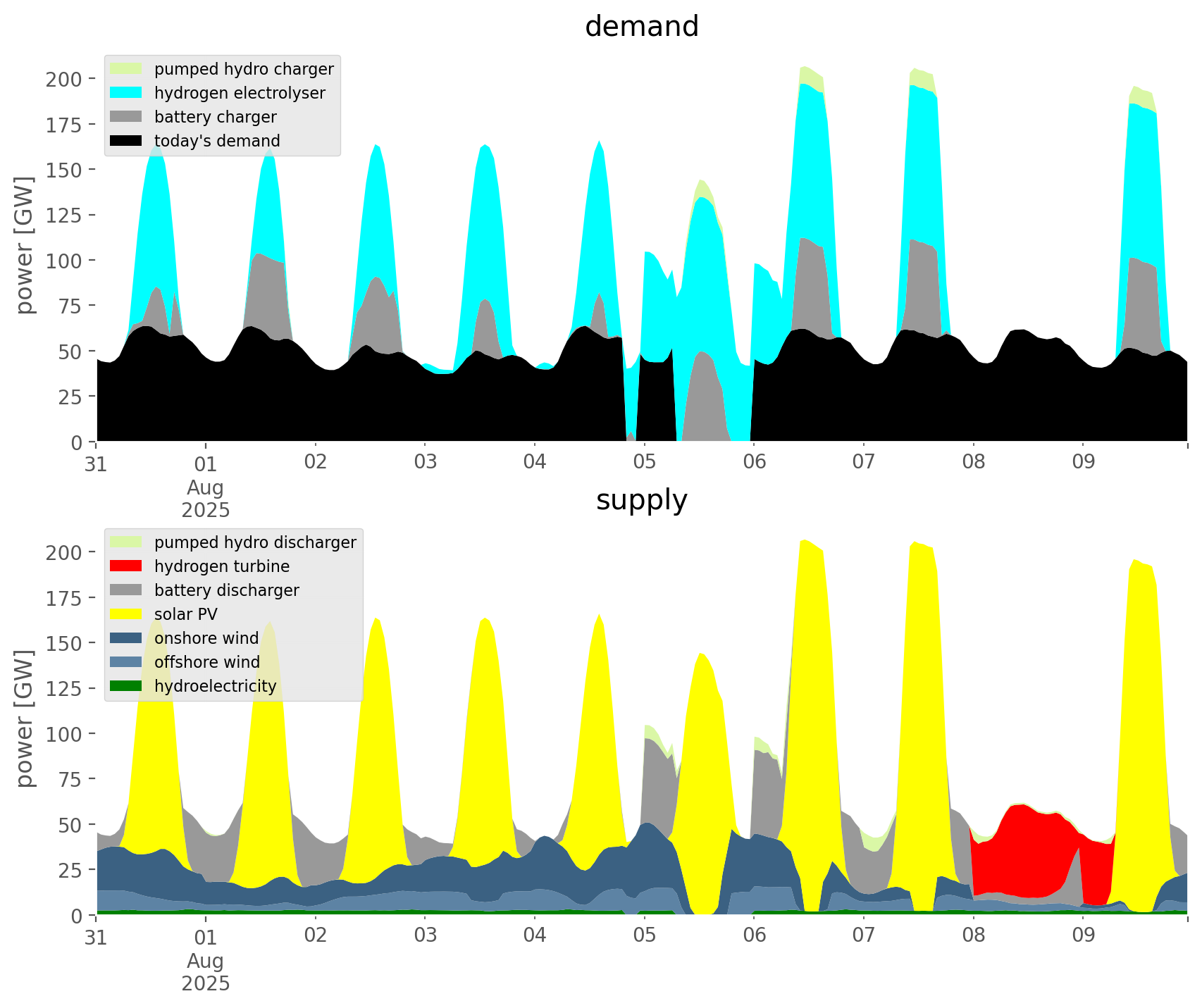This screenshot has height=1008, width=1202.
Task: Click the black today's demand legend swatch
Action: click(x=126, y=141)
